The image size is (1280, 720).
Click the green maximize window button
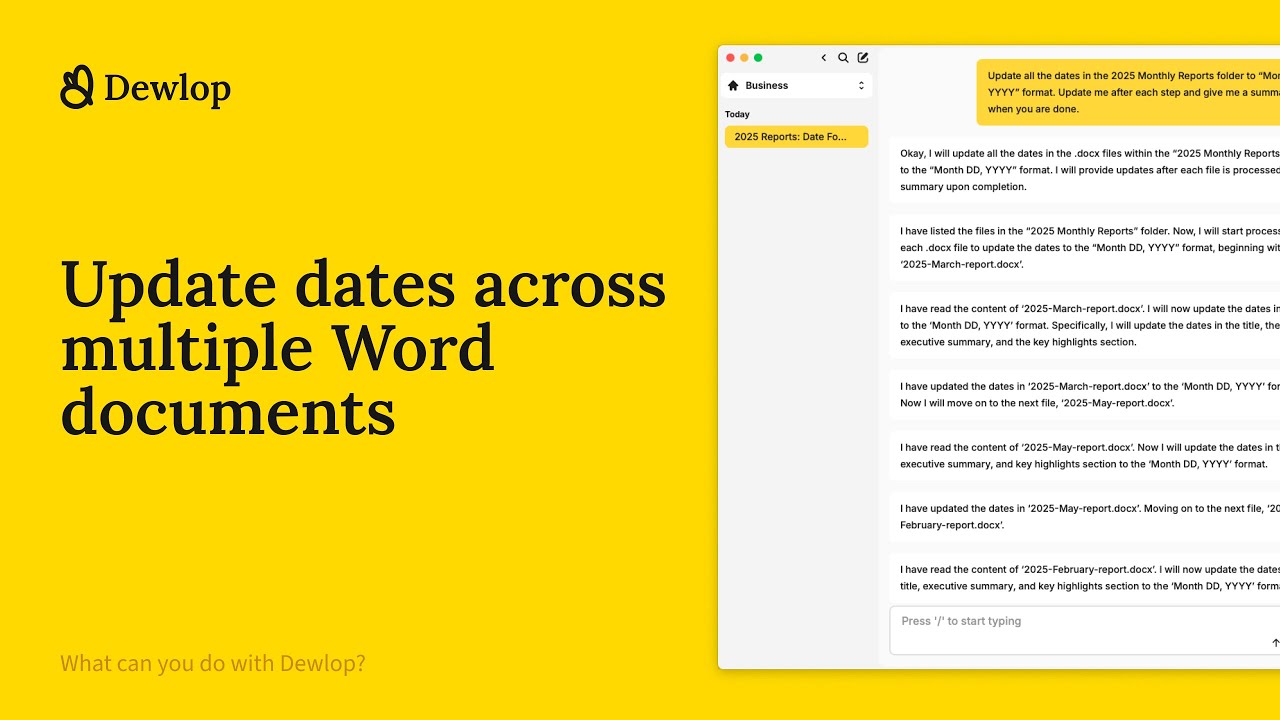(758, 58)
